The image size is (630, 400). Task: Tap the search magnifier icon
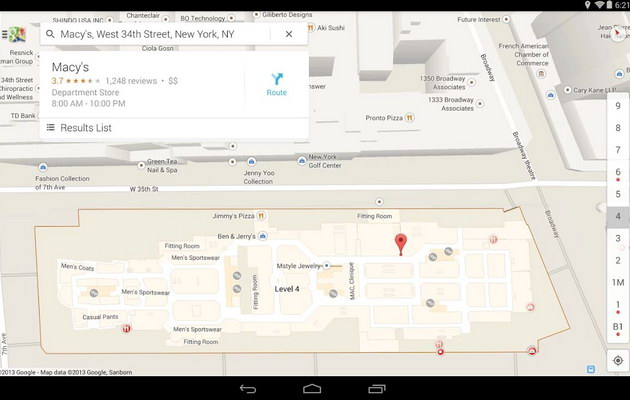coord(50,34)
